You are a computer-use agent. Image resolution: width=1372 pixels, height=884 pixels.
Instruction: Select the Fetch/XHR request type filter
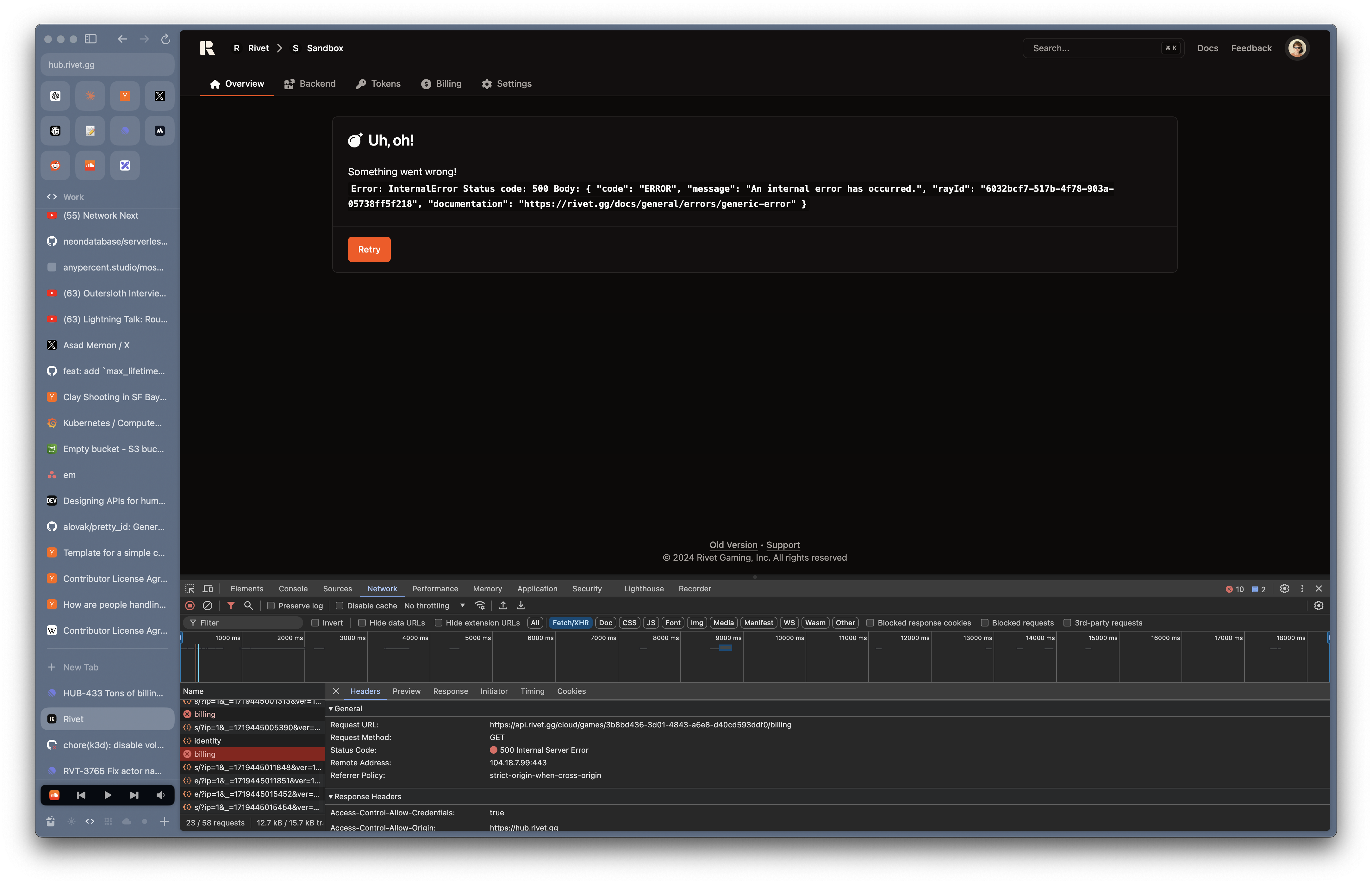click(x=570, y=623)
